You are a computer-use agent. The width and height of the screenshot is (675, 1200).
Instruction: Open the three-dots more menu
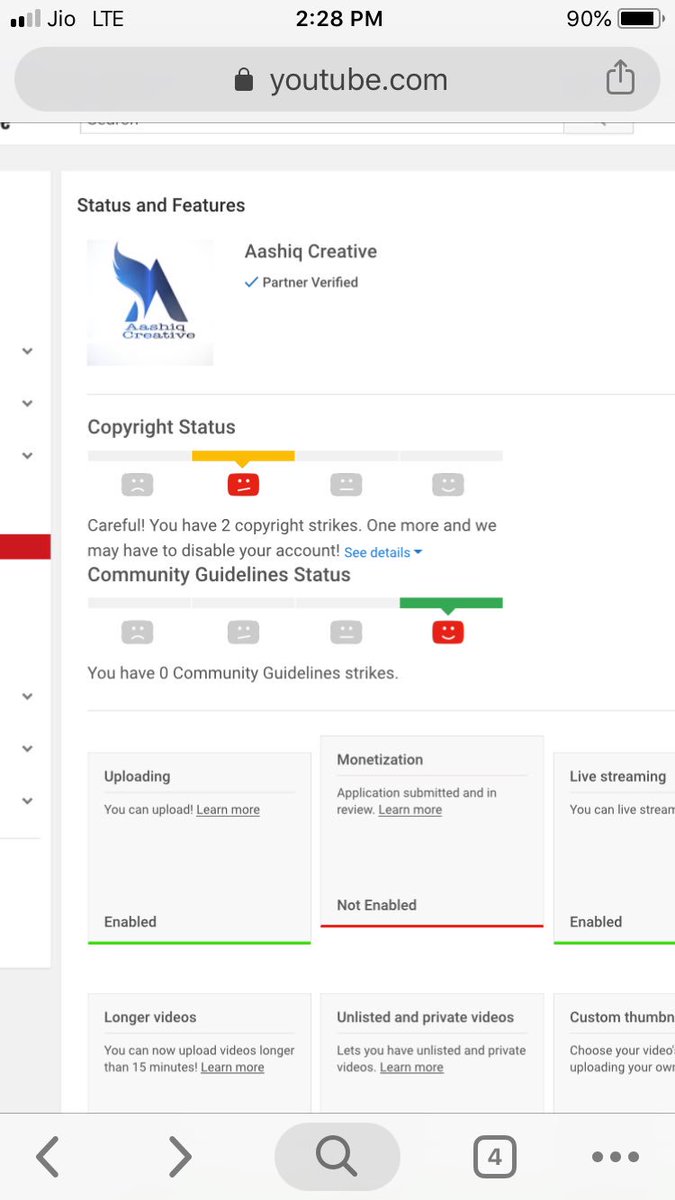(x=615, y=1157)
